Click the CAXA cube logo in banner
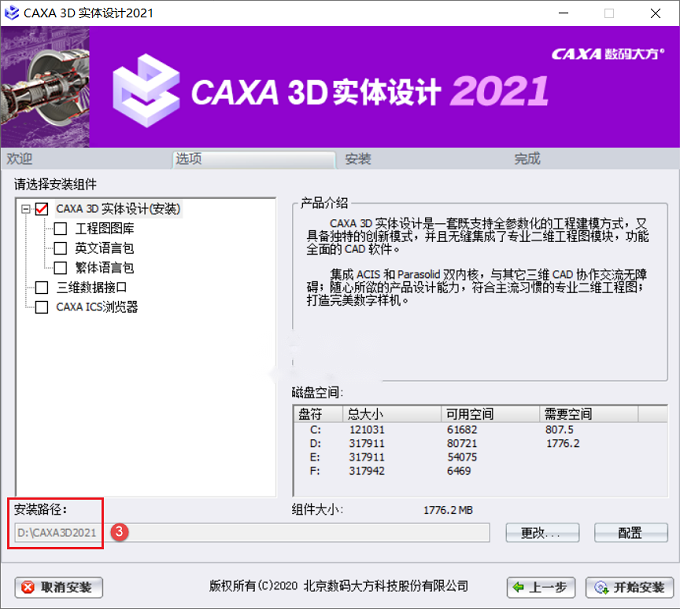Viewport: 680px width, 609px height. click(146, 91)
